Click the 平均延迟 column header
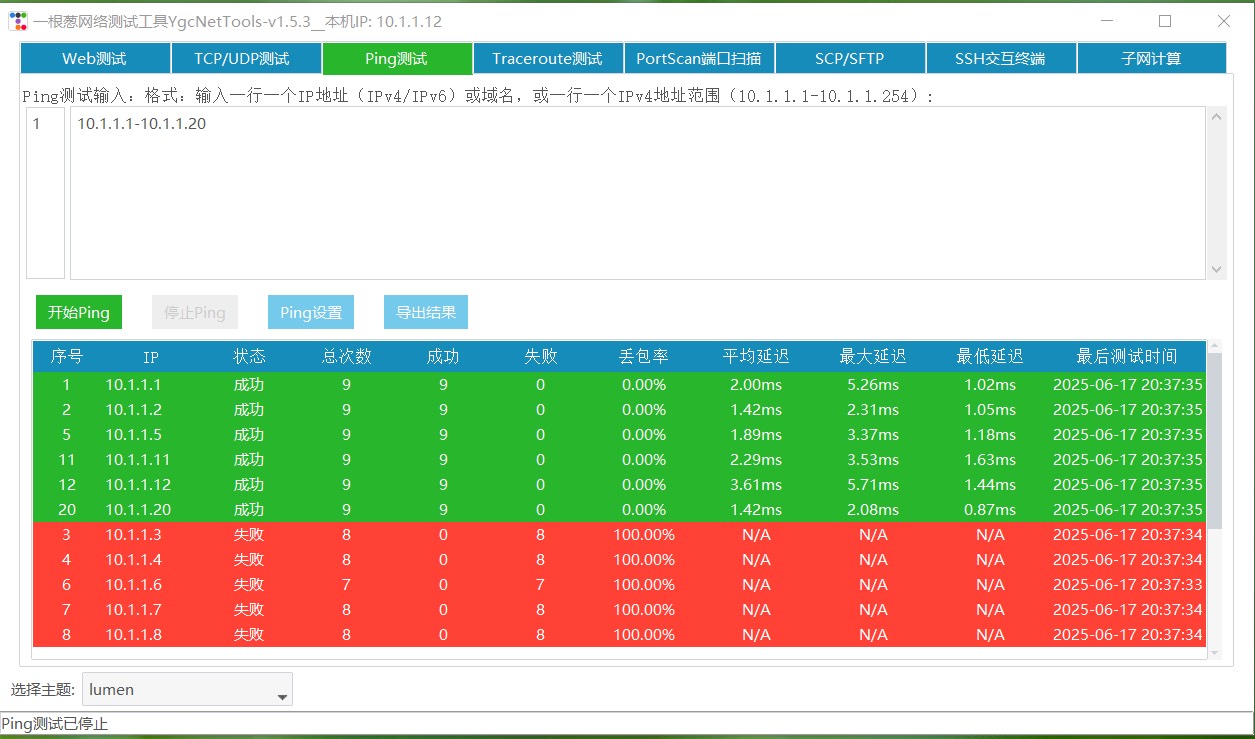The width and height of the screenshot is (1255, 739). click(x=756, y=356)
